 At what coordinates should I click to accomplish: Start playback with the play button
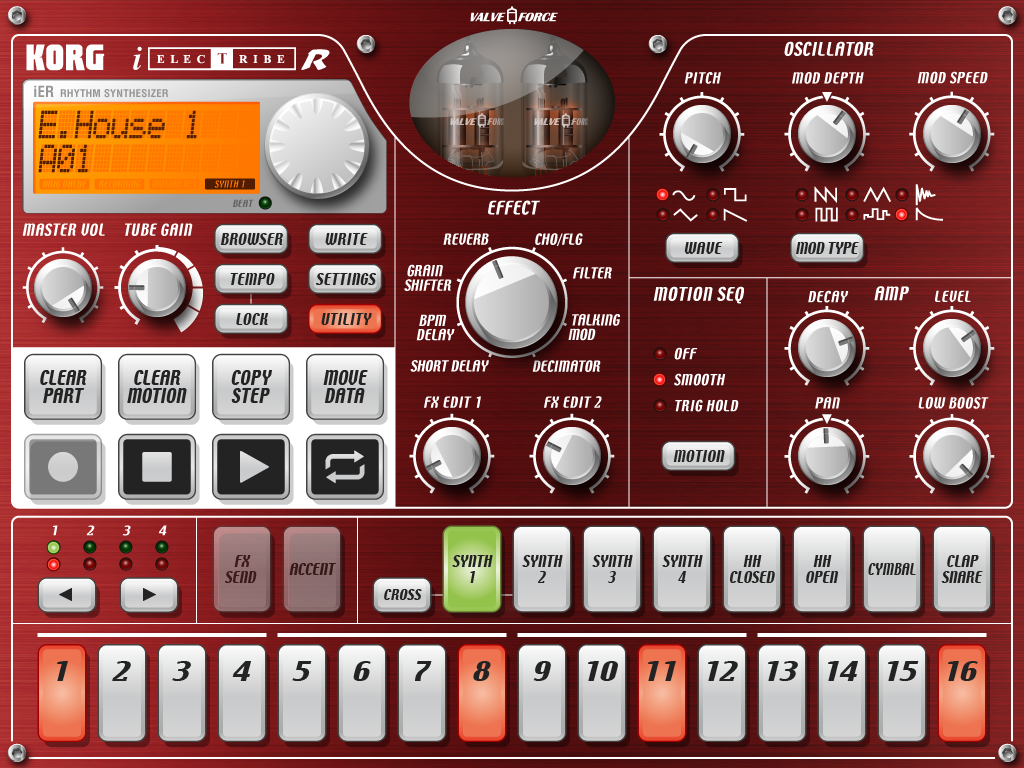251,467
